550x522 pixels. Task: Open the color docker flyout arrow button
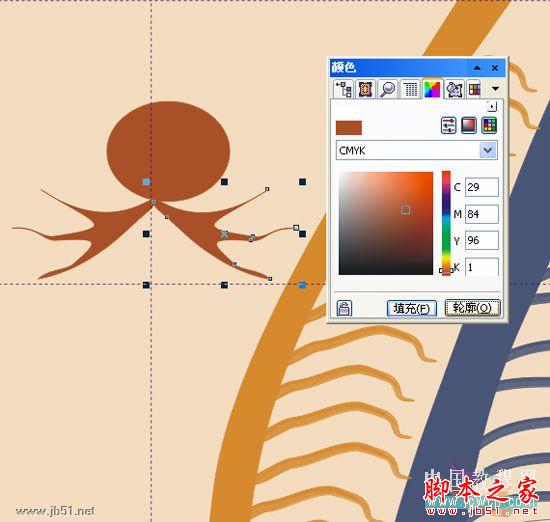[x=492, y=106]
